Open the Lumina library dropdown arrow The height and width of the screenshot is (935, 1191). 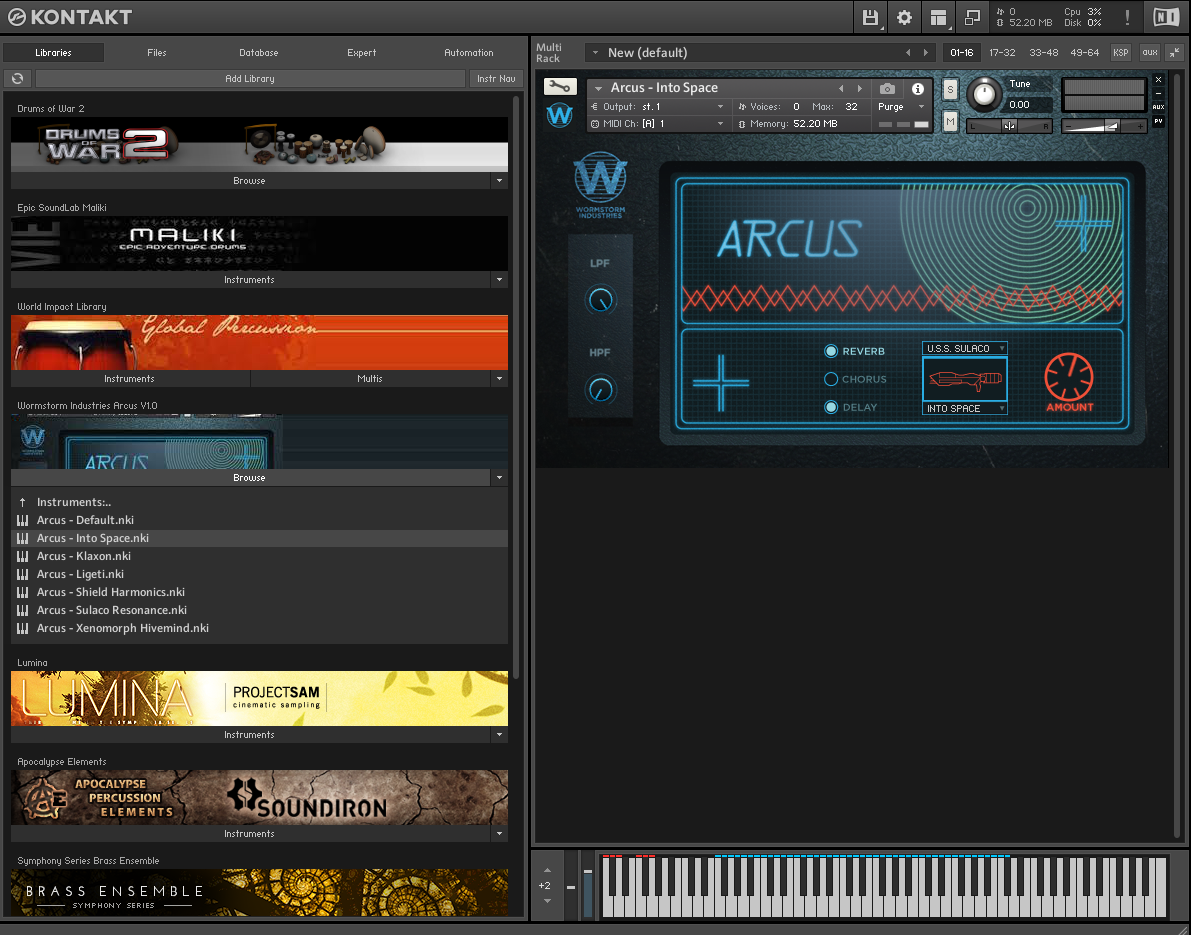(x=499, y=734)
